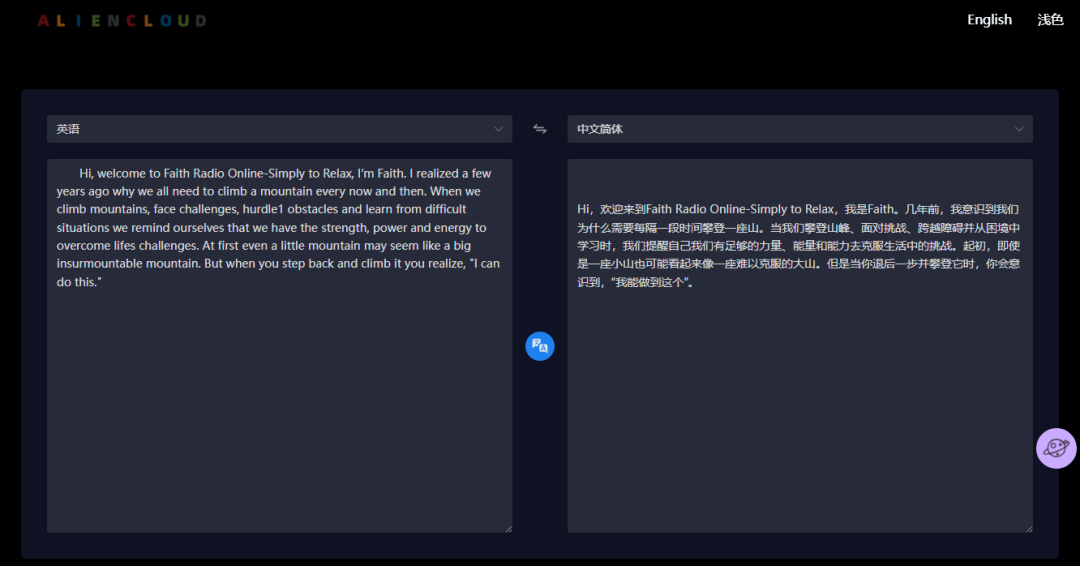This screenshot has height=566, width=1080.
Task: Open the 英语 source language dropdown
Action: tap(280, 129)
